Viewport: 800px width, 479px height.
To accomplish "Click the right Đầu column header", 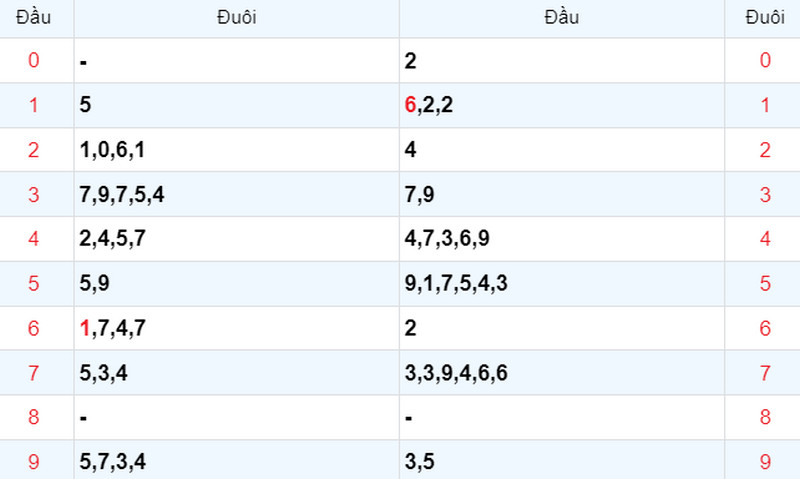I will click(x=562, y=18).
